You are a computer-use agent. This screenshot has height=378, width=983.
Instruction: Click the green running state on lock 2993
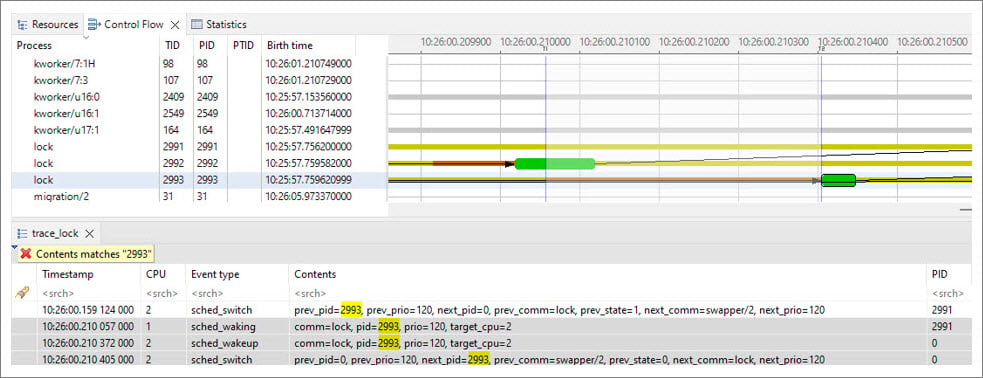tap(838, 181)
